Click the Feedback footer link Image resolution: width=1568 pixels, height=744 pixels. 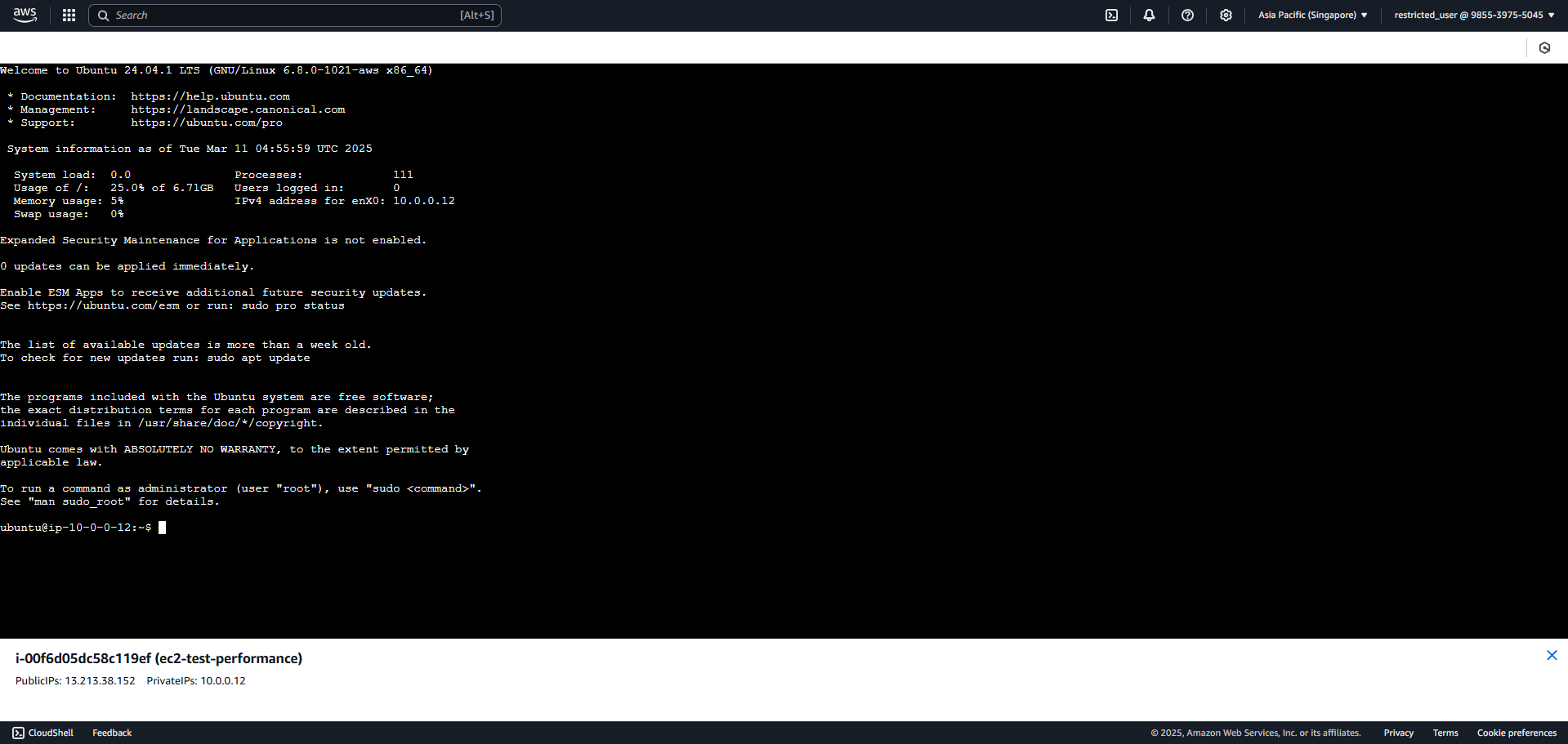tap(112, 733)
